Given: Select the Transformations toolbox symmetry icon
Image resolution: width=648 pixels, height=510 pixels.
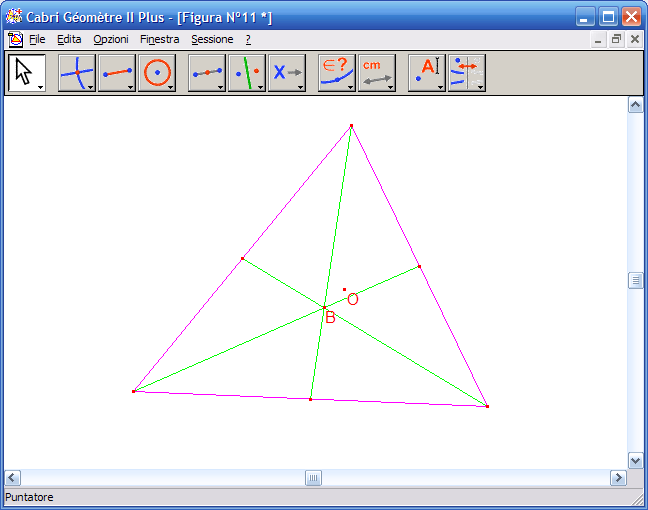Looking at the screenshot, I should click(247, 73).
